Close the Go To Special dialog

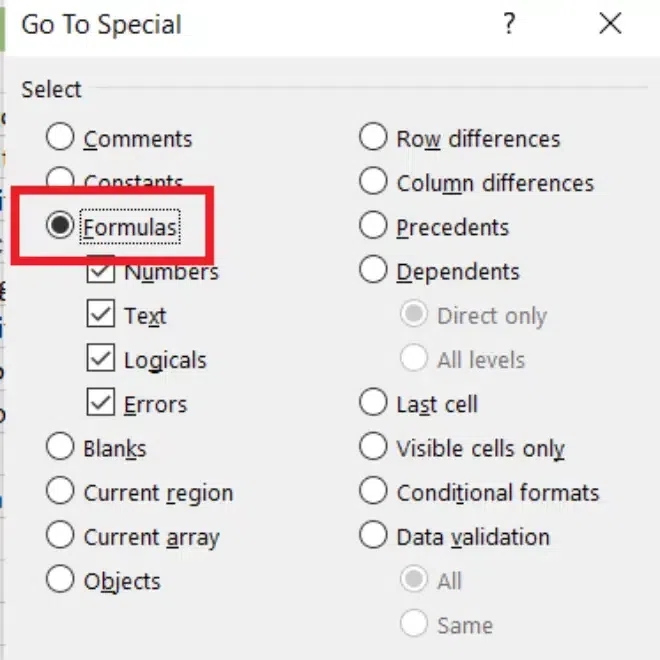click(610, 25)
